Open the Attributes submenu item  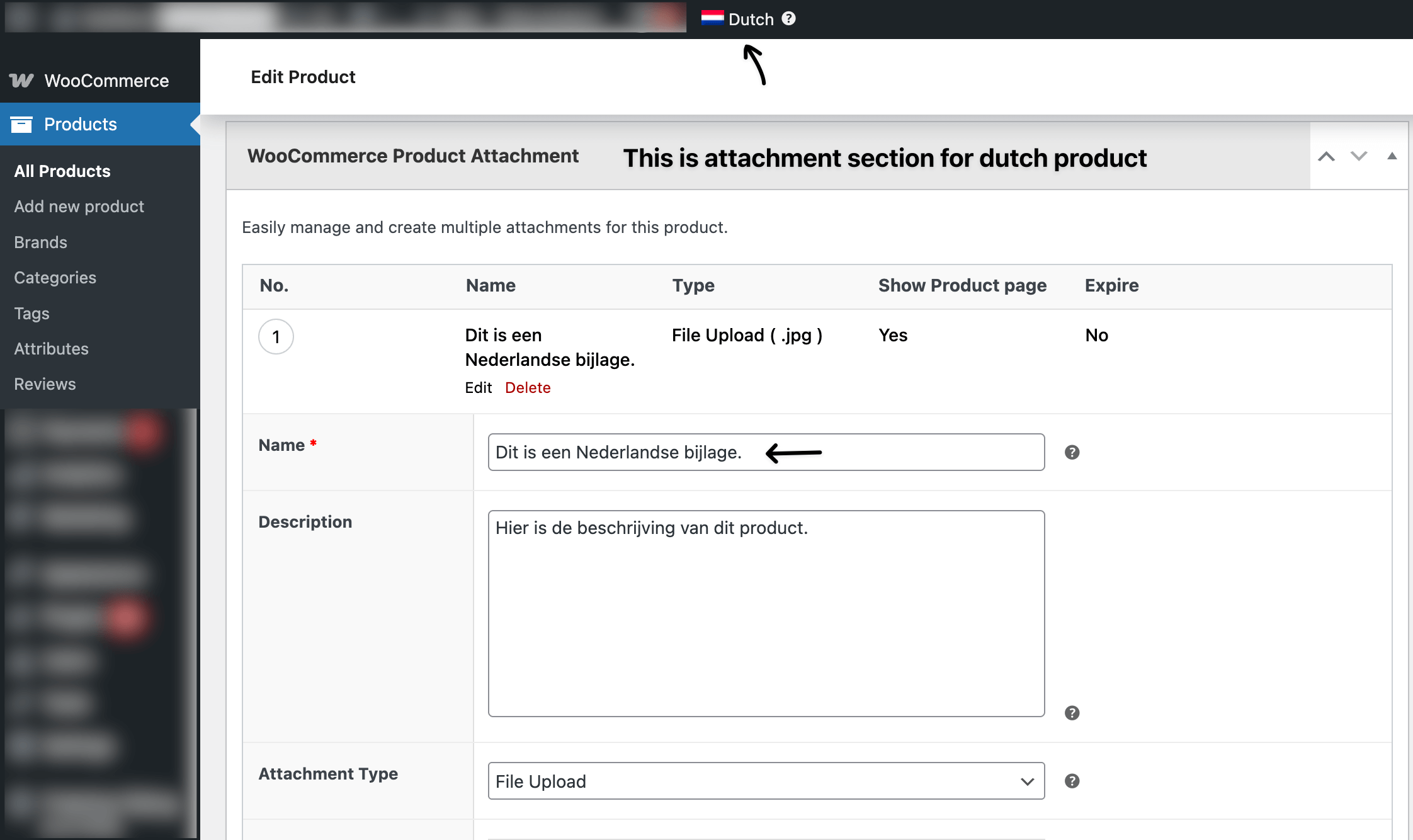pyautogui.click(x=52, y=349)
